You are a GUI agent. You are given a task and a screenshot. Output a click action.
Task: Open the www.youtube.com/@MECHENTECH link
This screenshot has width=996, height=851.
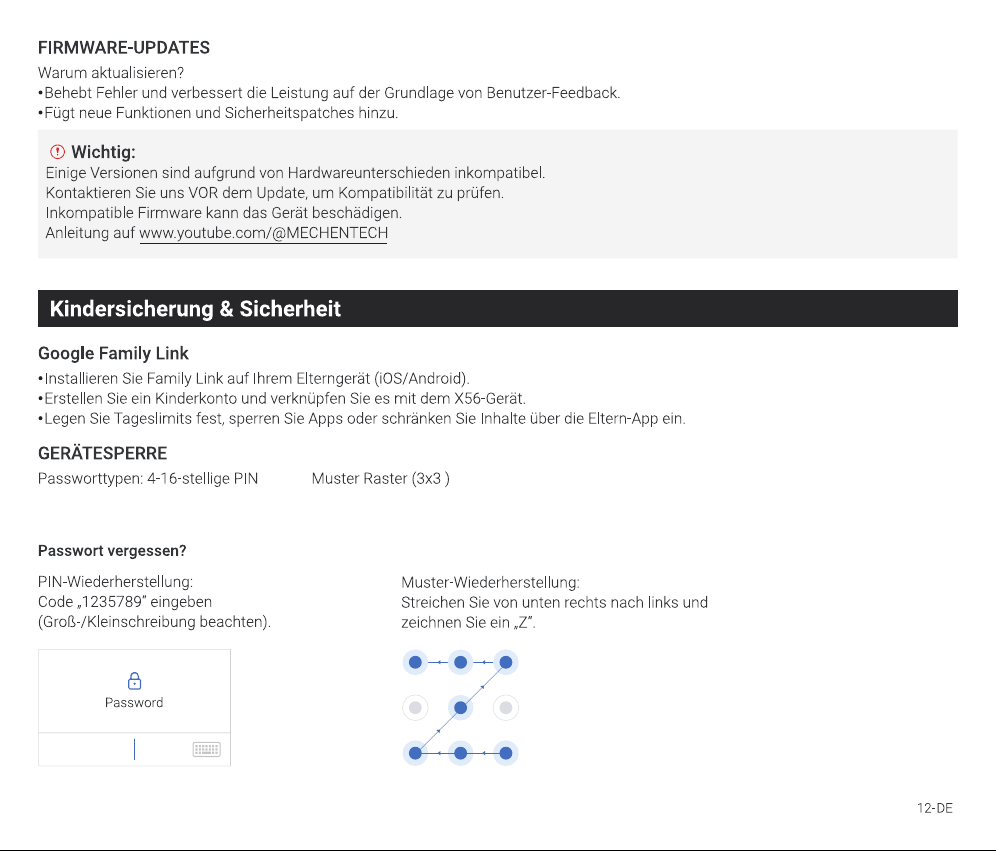tap(263, 233)
